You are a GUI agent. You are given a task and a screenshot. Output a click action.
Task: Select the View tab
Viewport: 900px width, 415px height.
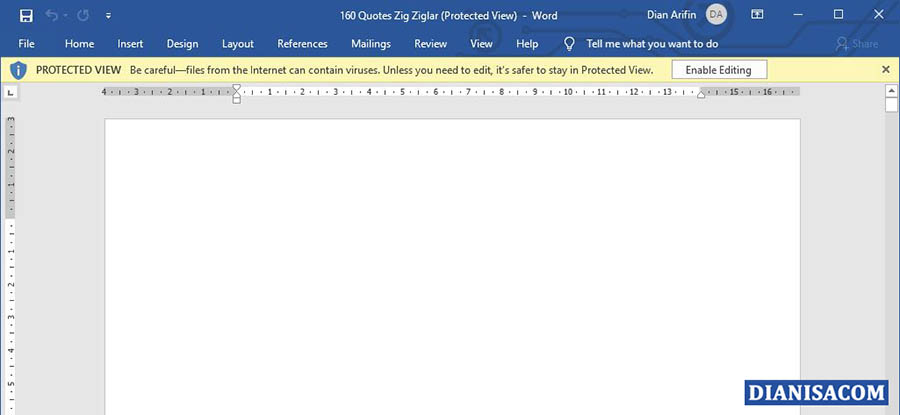481,44
